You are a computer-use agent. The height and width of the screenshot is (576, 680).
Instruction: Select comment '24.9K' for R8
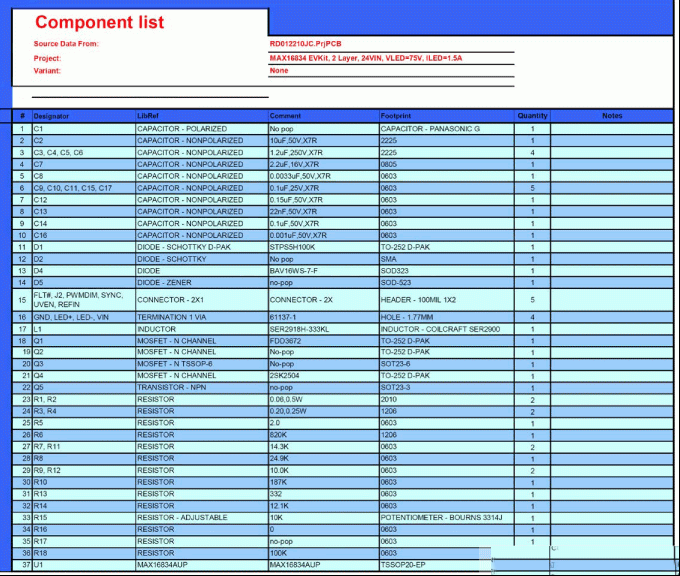click(324, 458)
